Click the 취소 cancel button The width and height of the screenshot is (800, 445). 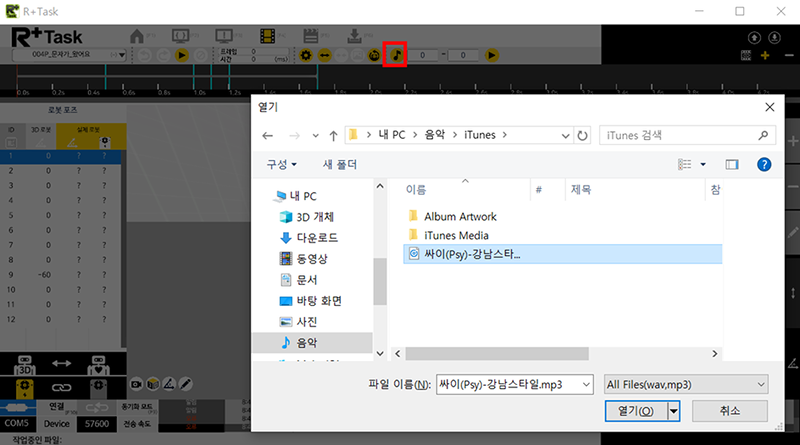coord(729,411)
